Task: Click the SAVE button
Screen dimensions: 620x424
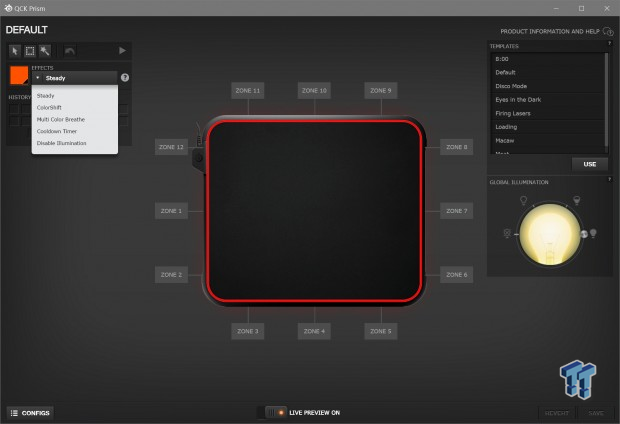Action: [x=596, y=413]
